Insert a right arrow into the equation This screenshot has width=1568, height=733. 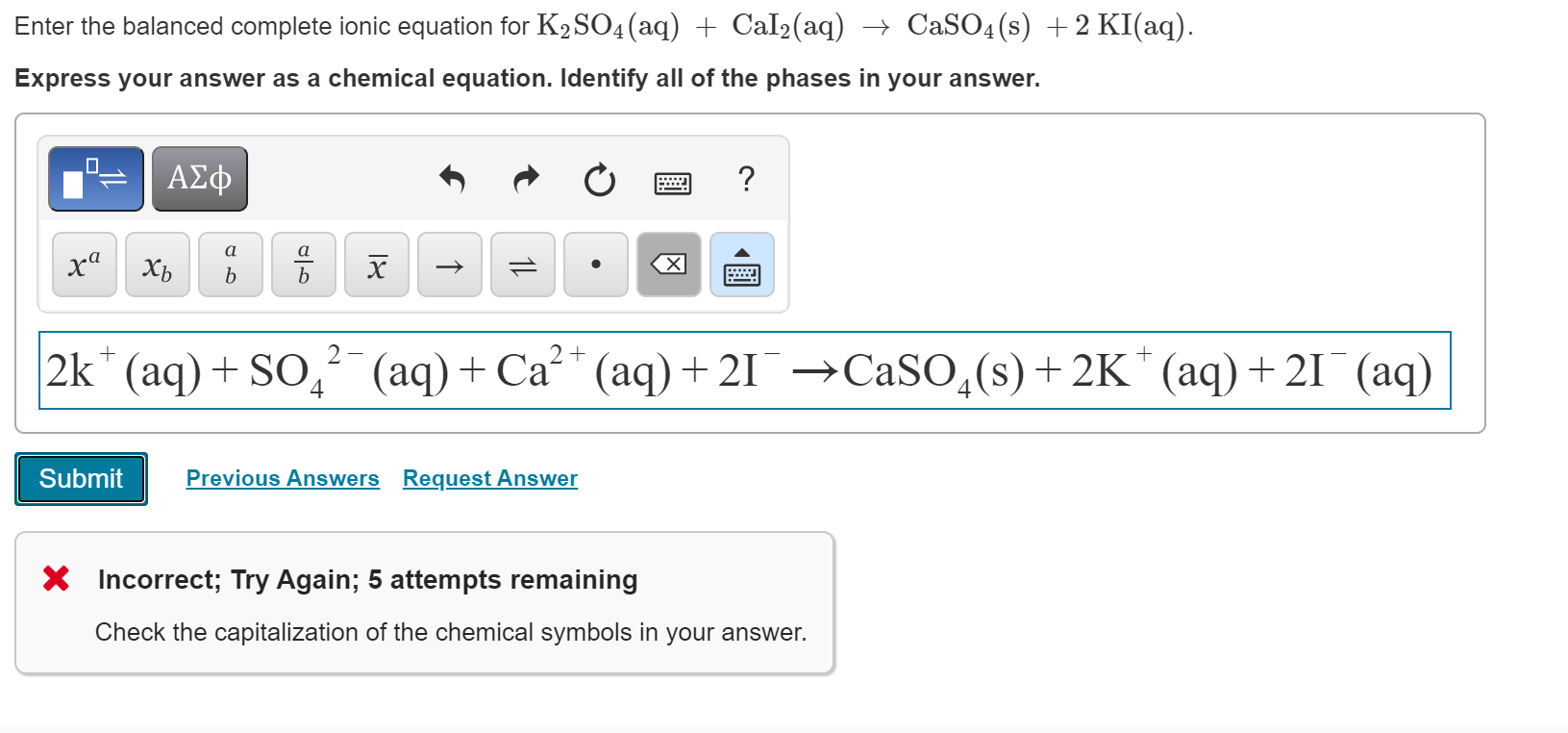(x=449, y=265)
